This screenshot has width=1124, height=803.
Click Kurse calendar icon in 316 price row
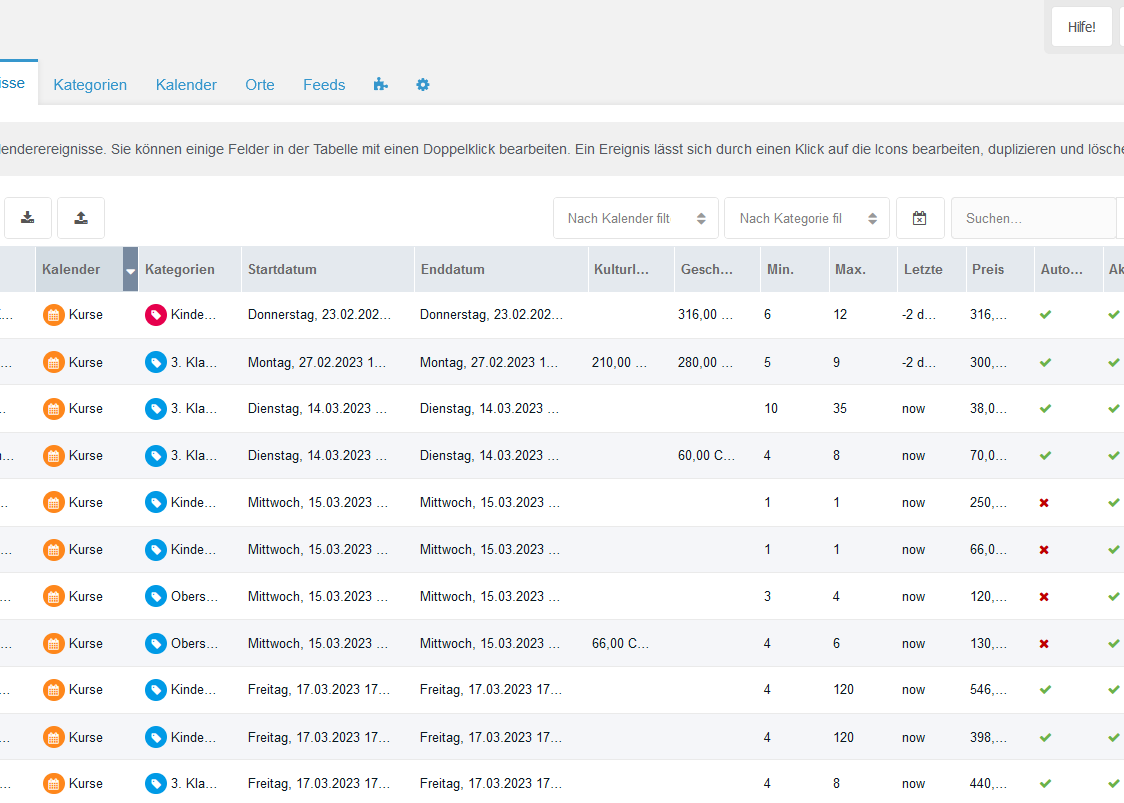pos(54,315)
